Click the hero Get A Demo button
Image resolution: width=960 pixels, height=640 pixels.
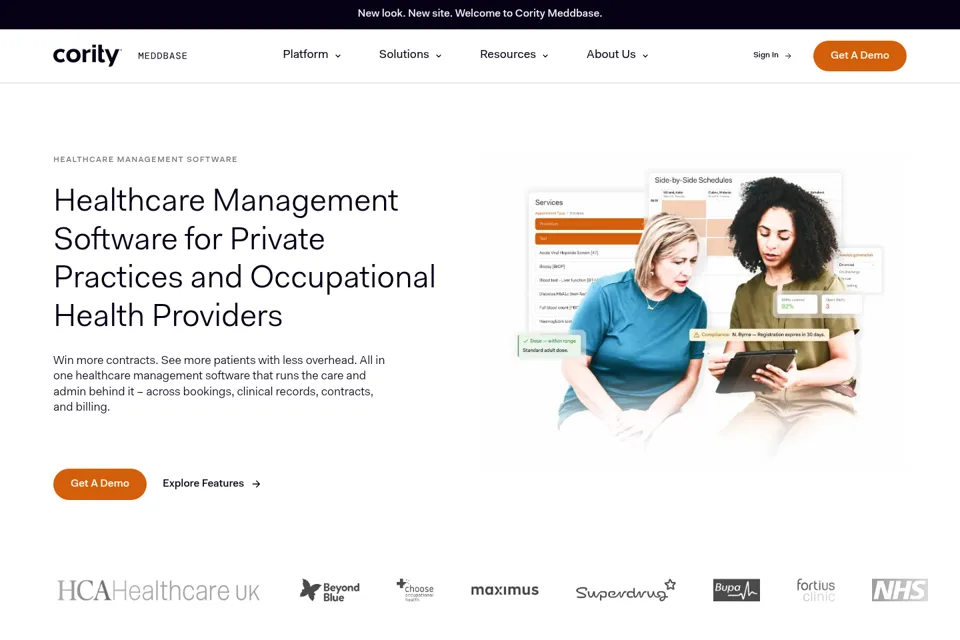click(x=100, y=484)
